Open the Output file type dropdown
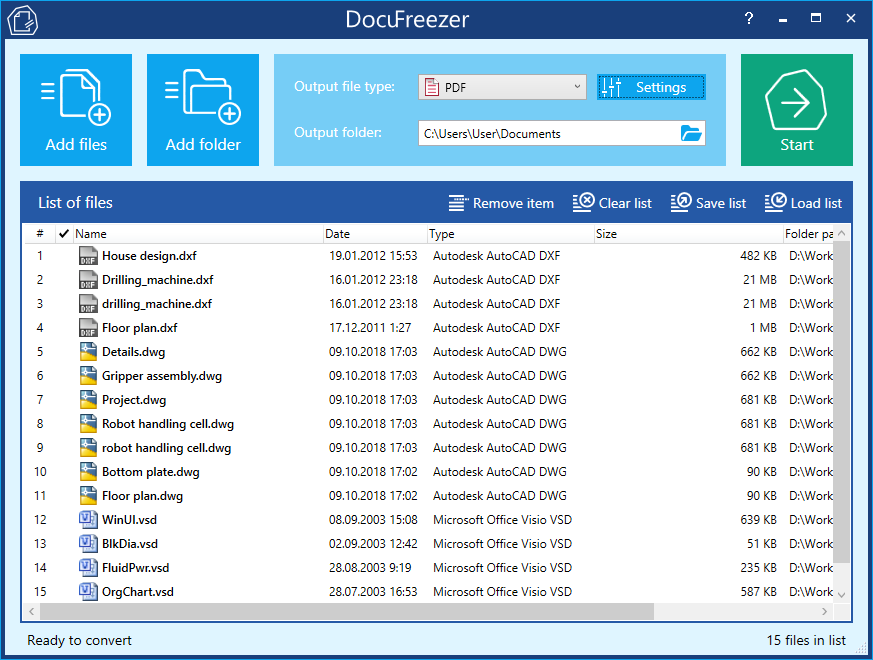The width and height of the screenshot is (873, 660). coord(502,87)
